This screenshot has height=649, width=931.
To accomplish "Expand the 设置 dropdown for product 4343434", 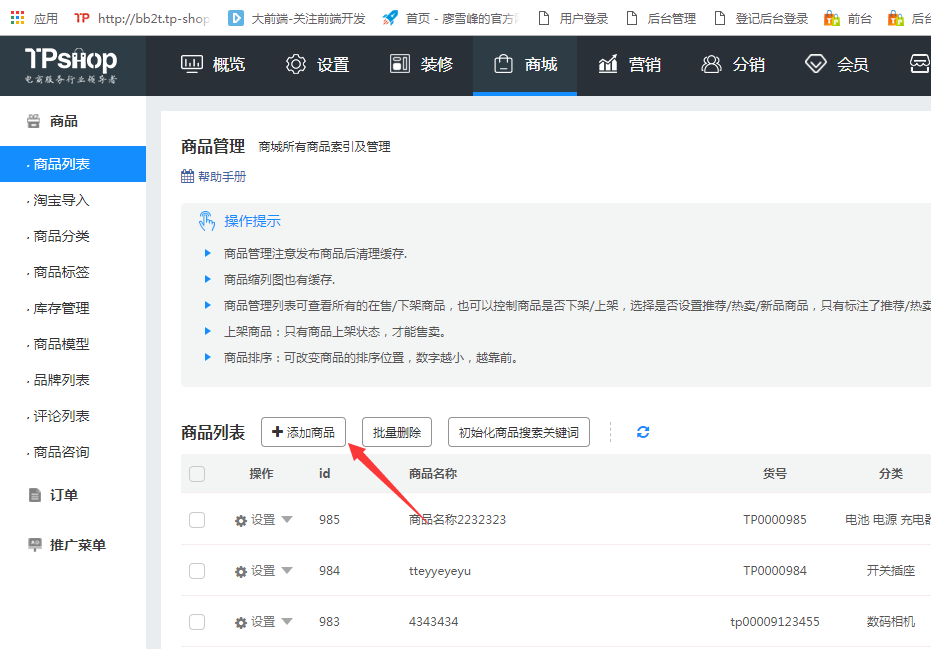I will 263,621.
